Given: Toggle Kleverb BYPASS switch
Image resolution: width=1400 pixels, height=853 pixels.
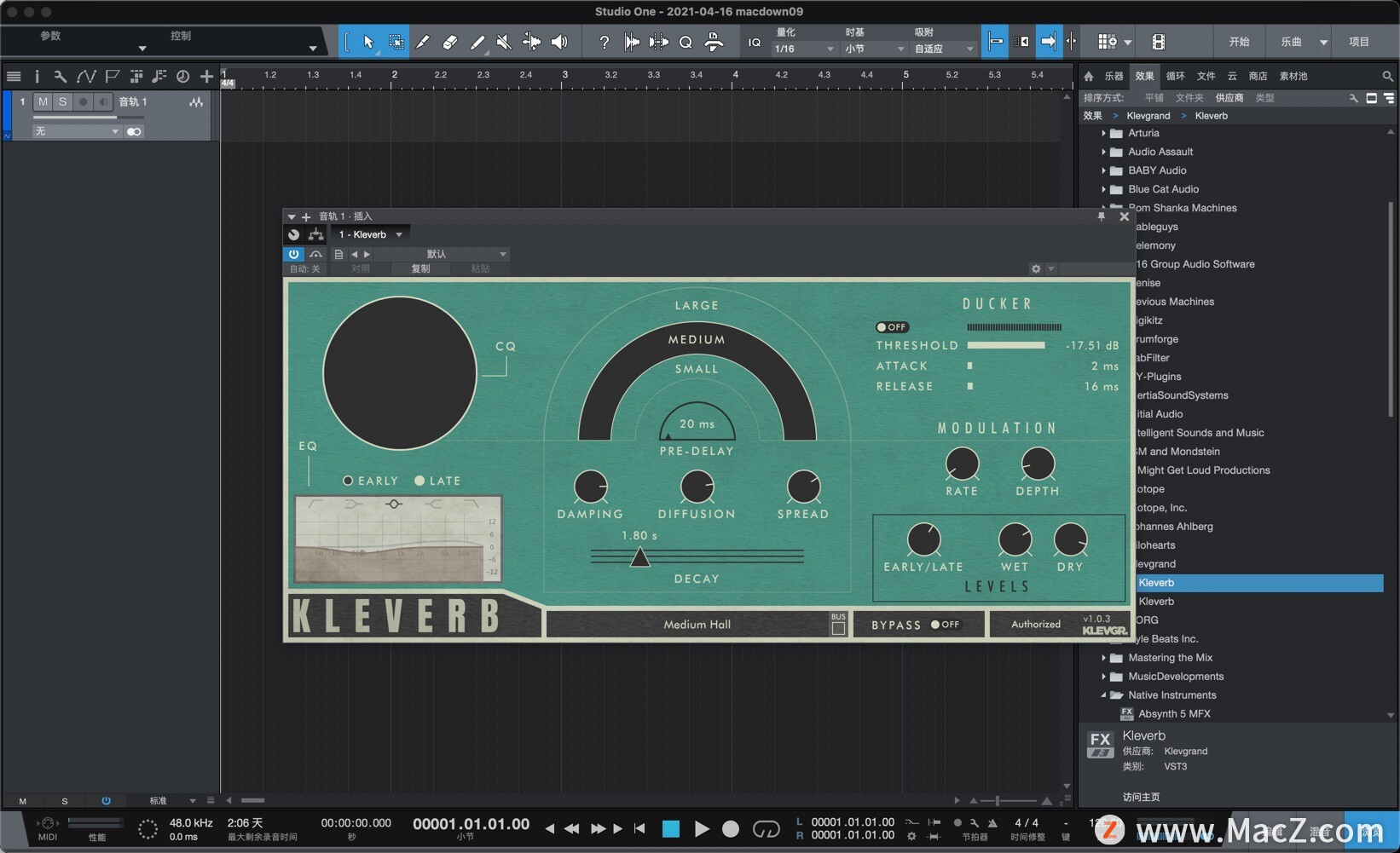Looking at the screenshot, I should pyautogui.click(x=945, y=625).
